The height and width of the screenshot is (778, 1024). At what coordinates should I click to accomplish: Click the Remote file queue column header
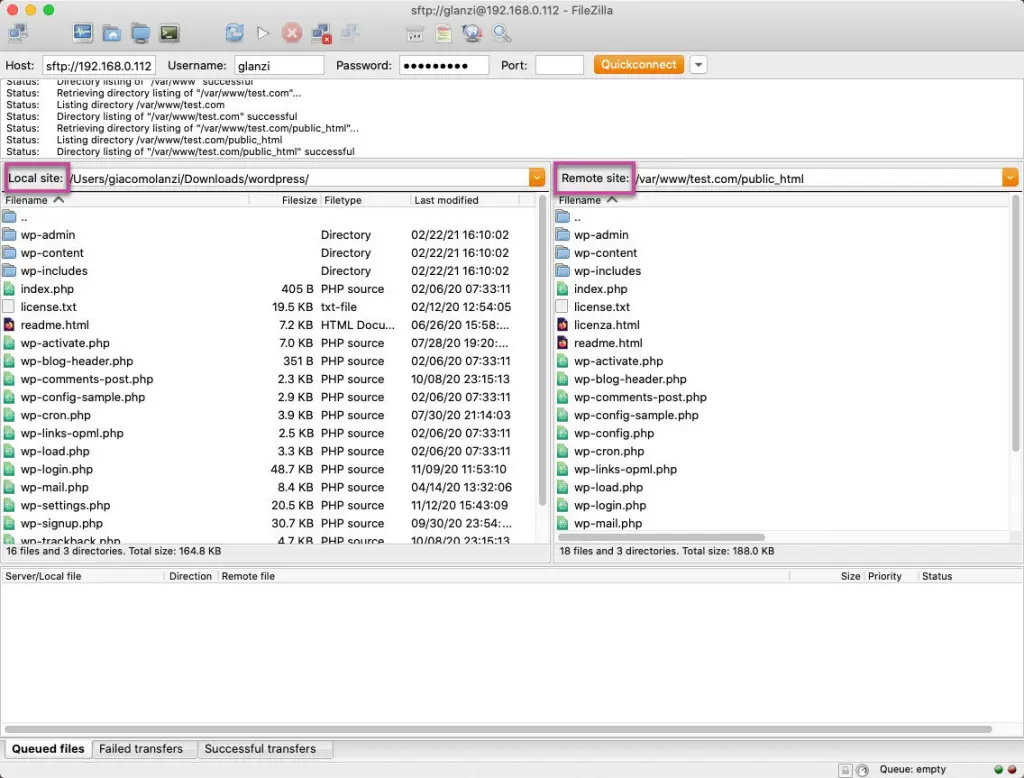tap(503, 576)
